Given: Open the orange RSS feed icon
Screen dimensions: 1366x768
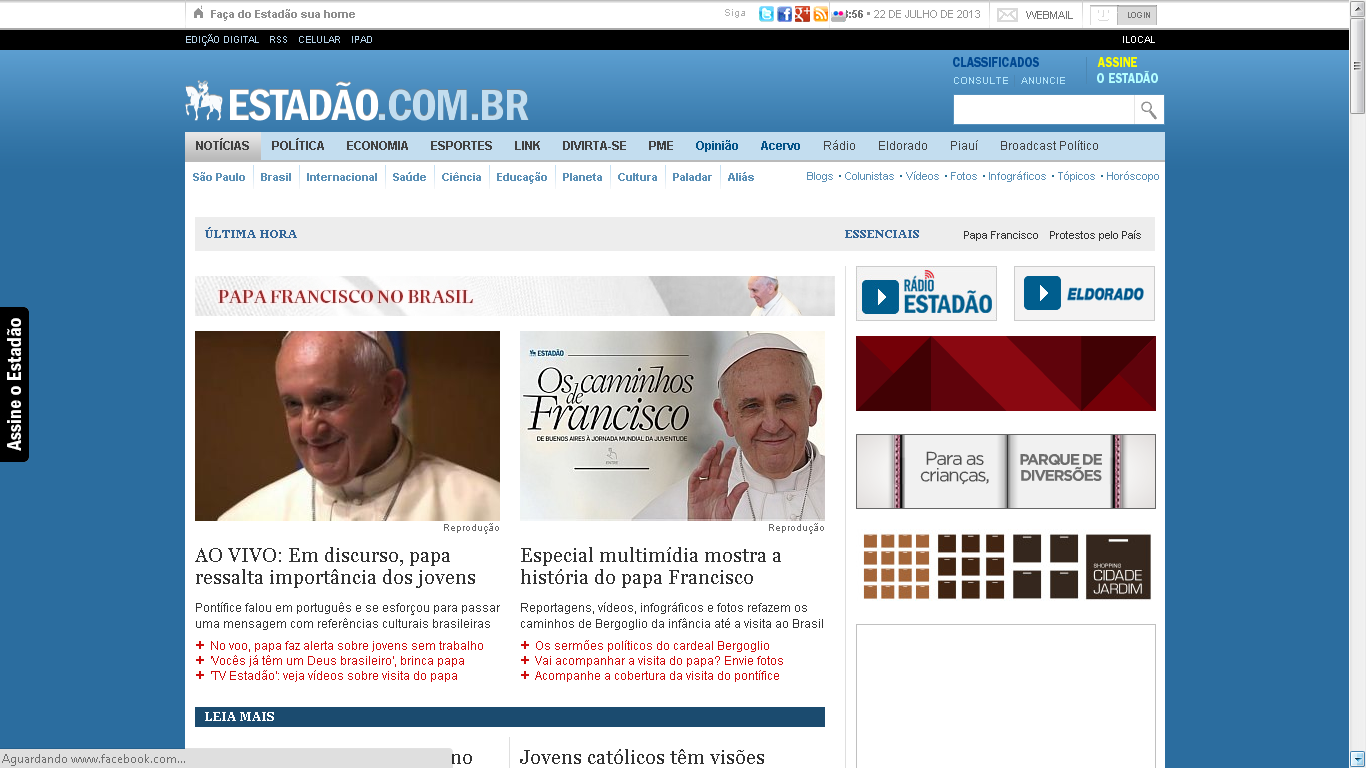Looking at the screenshot, I should pyautogui.click(x=820, y=14).
